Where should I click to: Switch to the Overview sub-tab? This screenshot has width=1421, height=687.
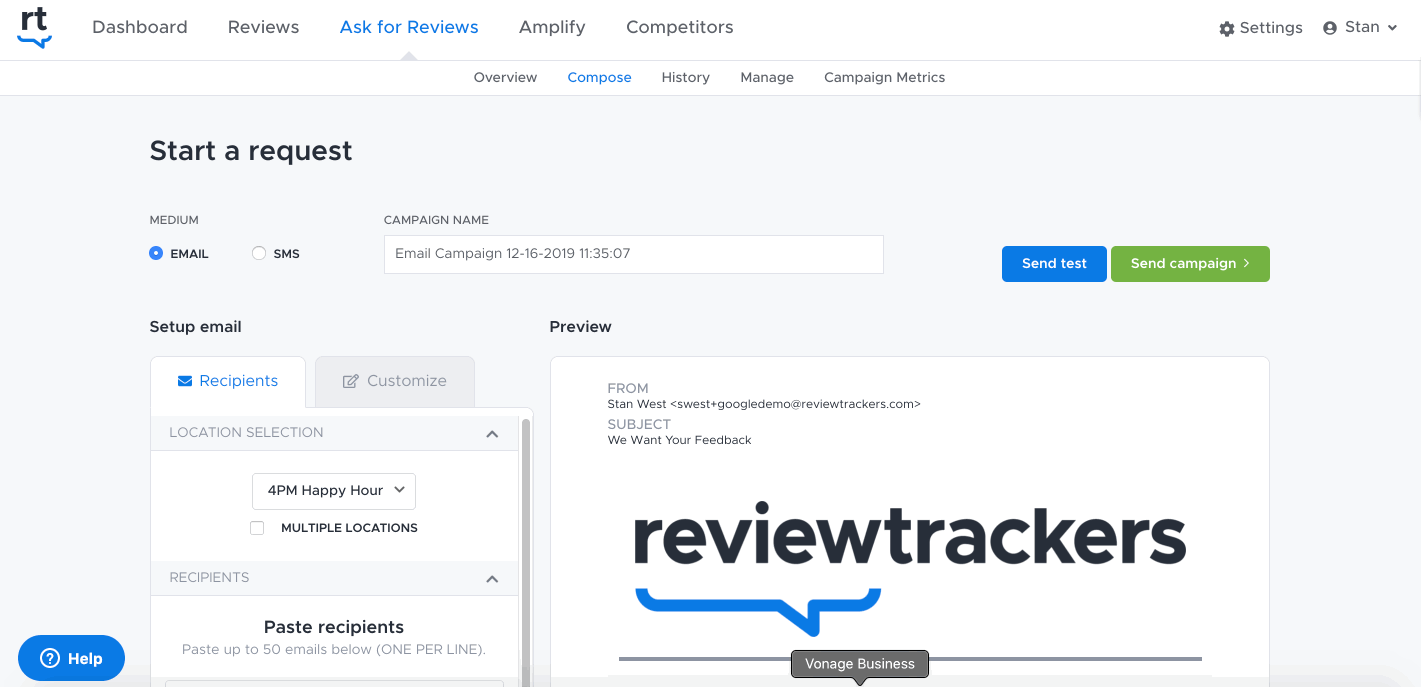(505, 77)
